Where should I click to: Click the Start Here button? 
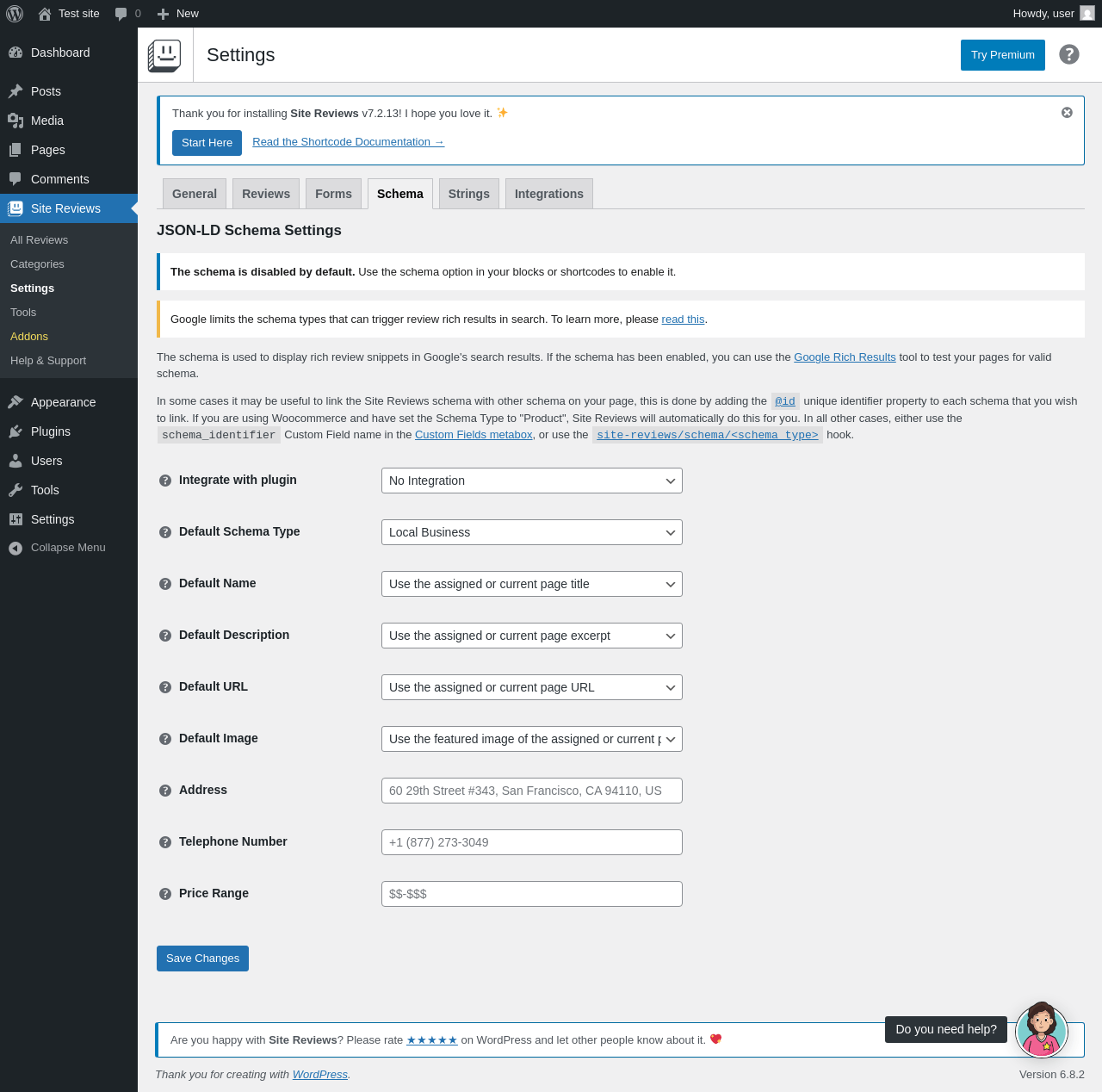207,143
